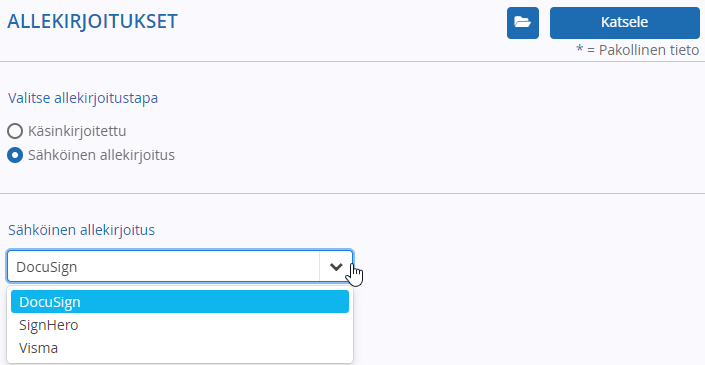Choose the highlighted DocuSign option in the list

180,302
